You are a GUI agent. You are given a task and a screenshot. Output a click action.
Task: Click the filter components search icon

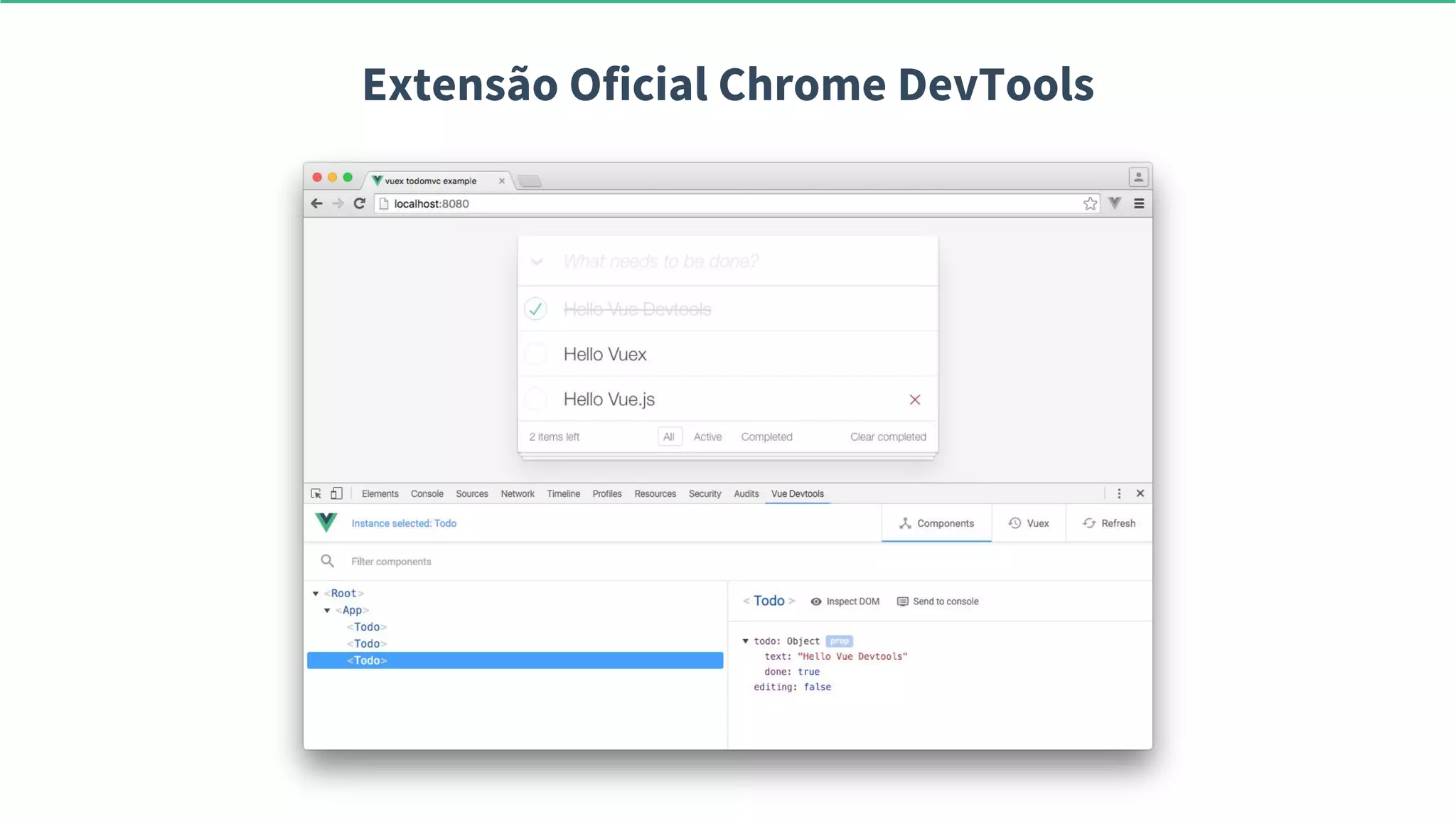click(x=327, y=561)
